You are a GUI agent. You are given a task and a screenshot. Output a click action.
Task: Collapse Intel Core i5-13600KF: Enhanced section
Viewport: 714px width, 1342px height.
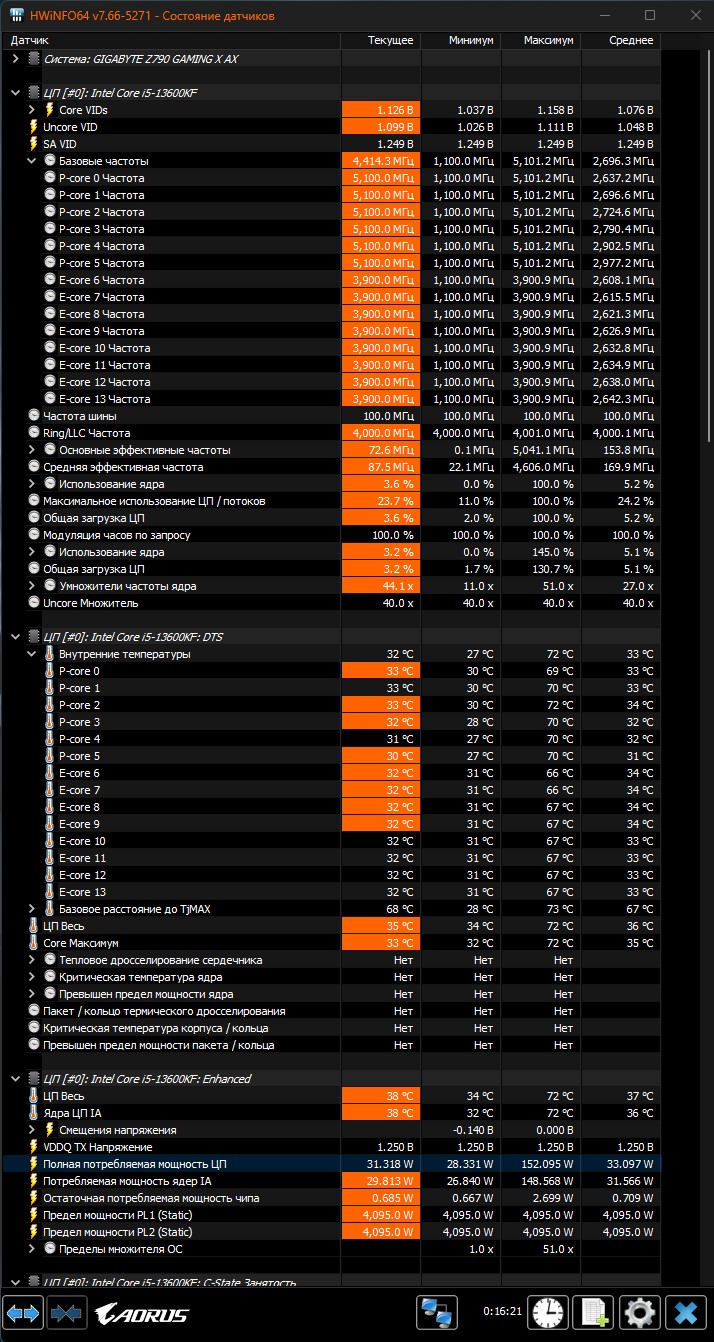15,1079
